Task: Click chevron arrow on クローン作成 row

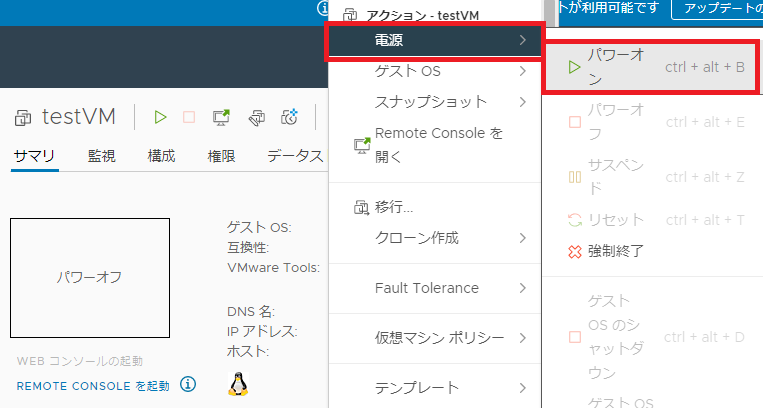Action: point(523,238)
